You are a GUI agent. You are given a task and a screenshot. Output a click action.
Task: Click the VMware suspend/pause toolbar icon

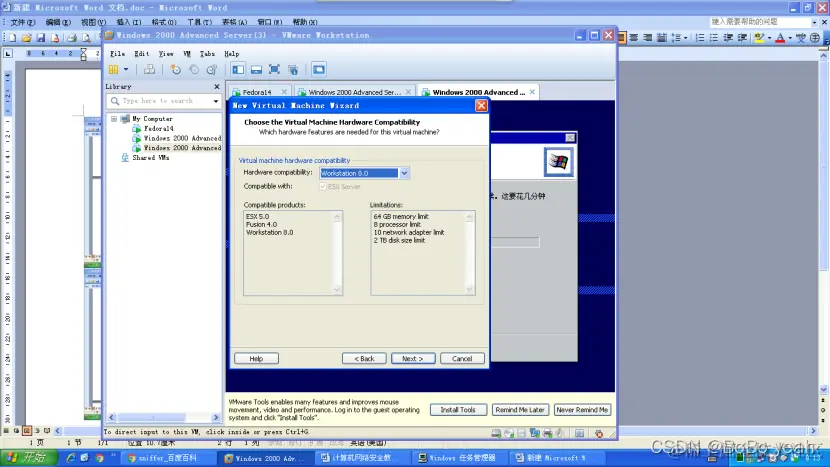pos(113,69)
